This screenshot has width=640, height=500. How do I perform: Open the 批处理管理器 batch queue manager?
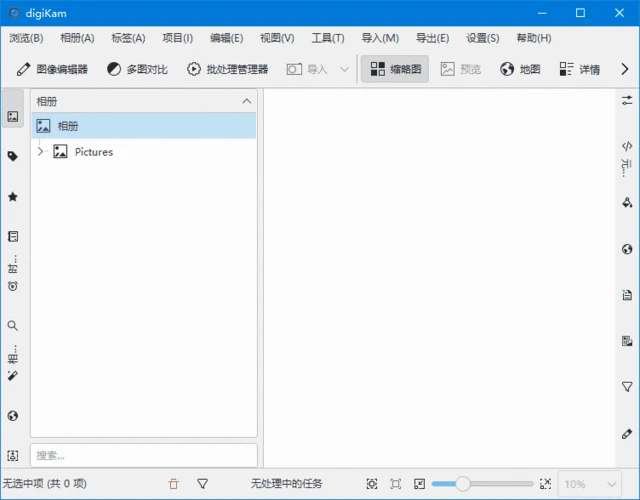tap(227, 69)
